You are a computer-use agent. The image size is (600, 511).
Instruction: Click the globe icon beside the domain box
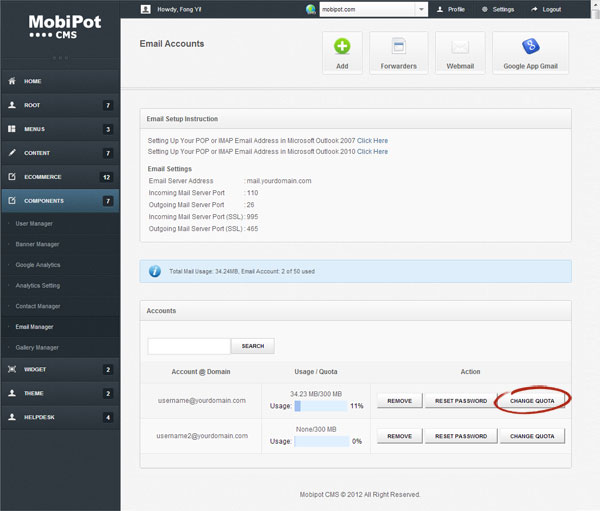coord(311,9)
